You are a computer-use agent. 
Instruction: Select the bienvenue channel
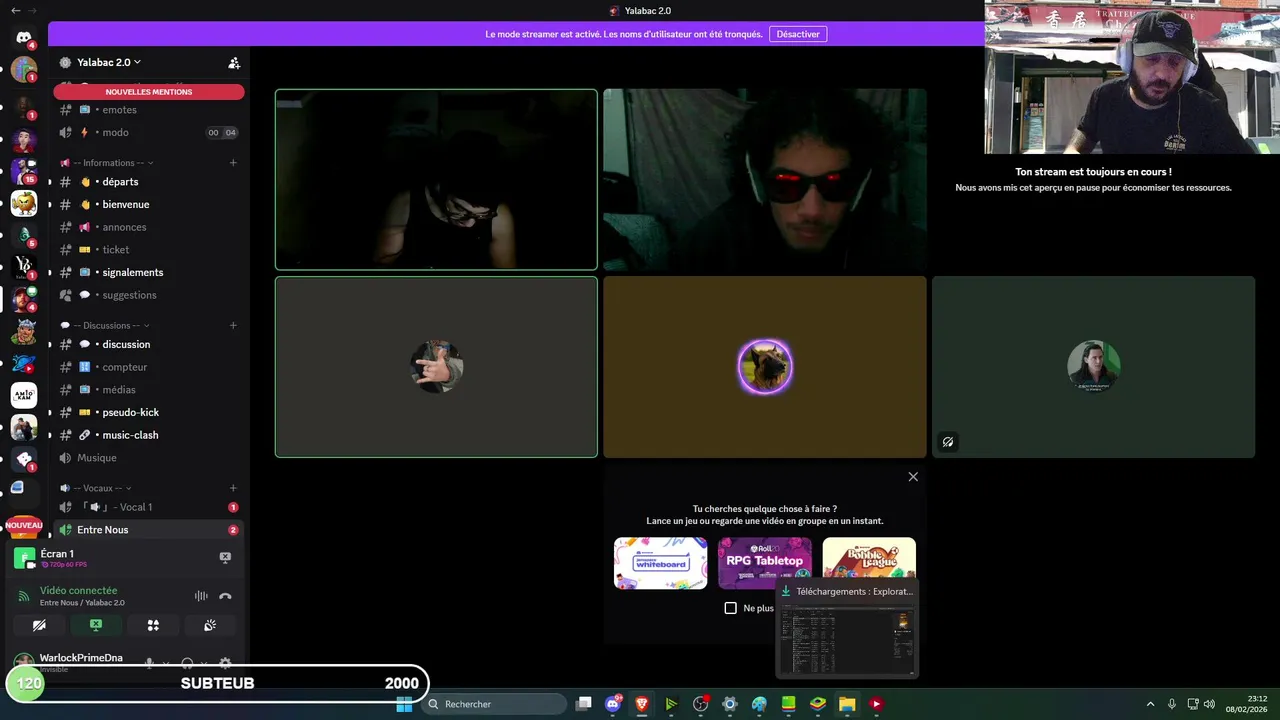click(x=148, y=204)
